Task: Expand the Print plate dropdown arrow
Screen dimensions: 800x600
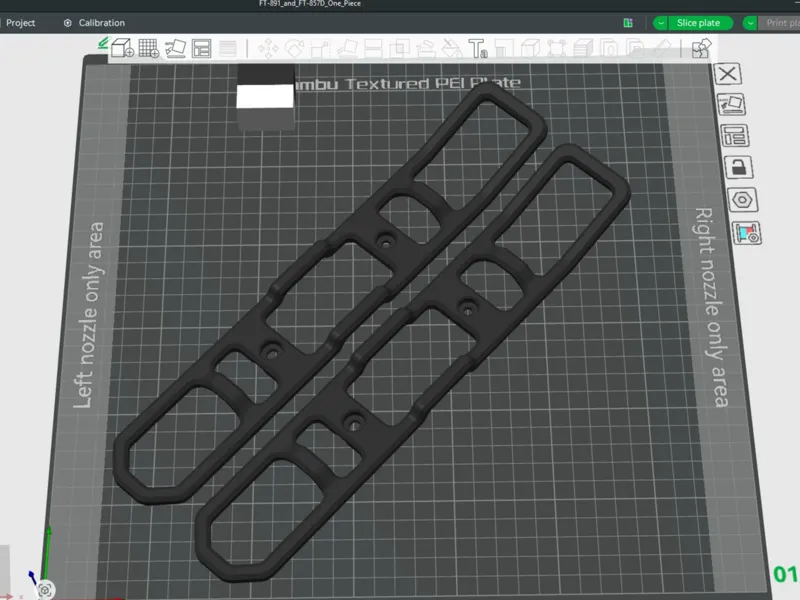Action: point(751,23)
